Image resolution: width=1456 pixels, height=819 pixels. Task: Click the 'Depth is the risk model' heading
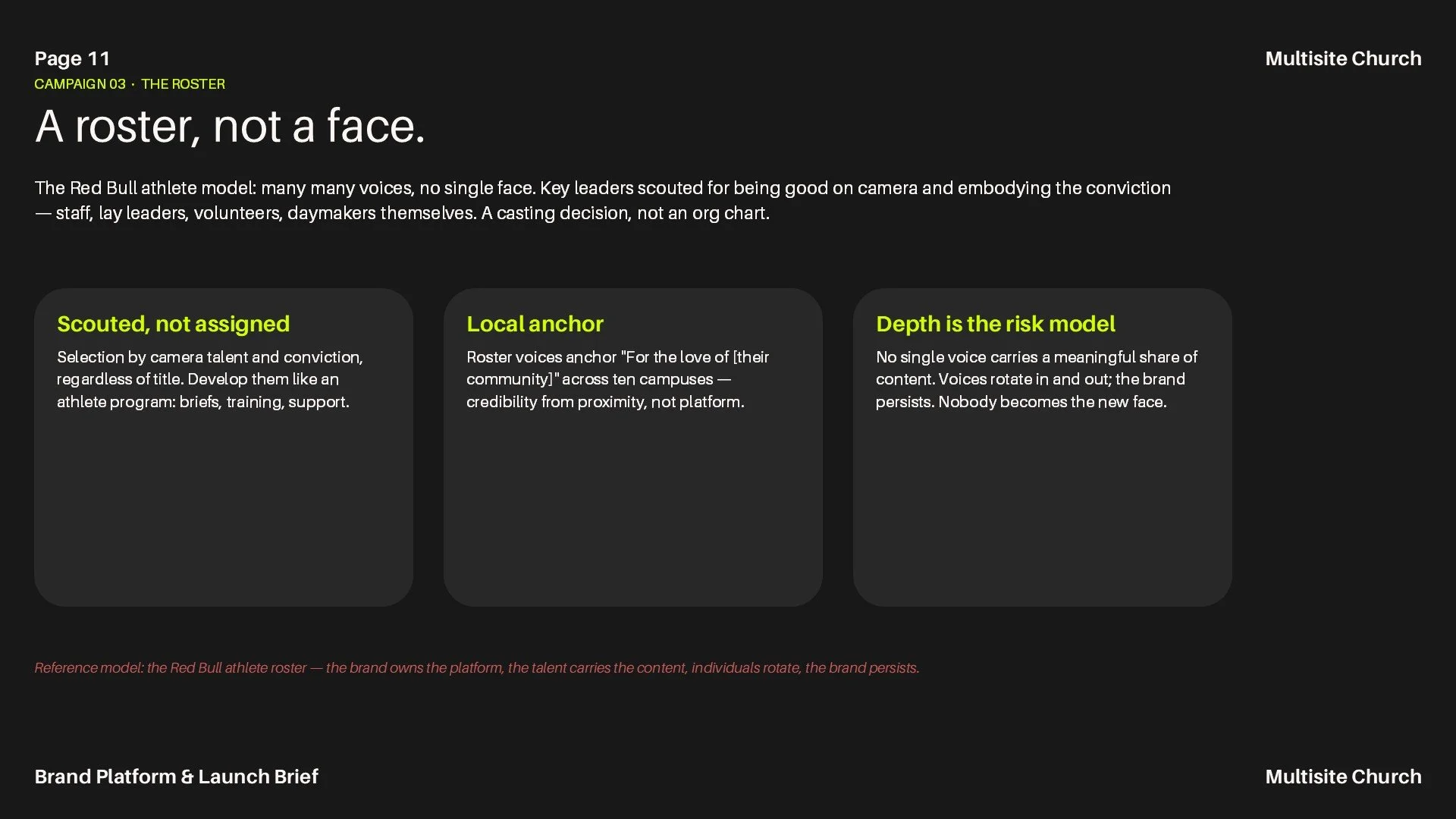995,324
